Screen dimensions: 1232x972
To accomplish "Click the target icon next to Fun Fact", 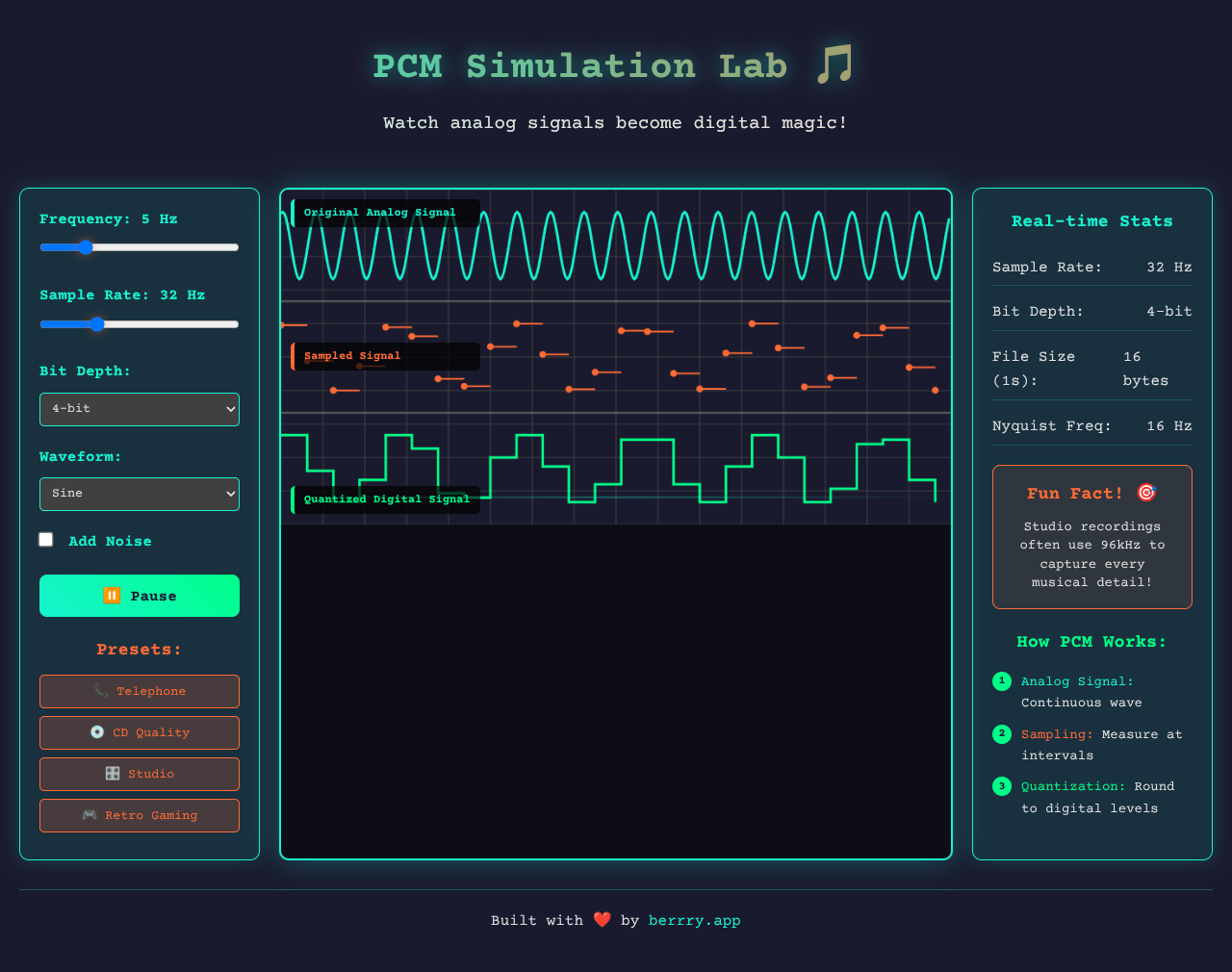I will click(x=1145, y=493).
